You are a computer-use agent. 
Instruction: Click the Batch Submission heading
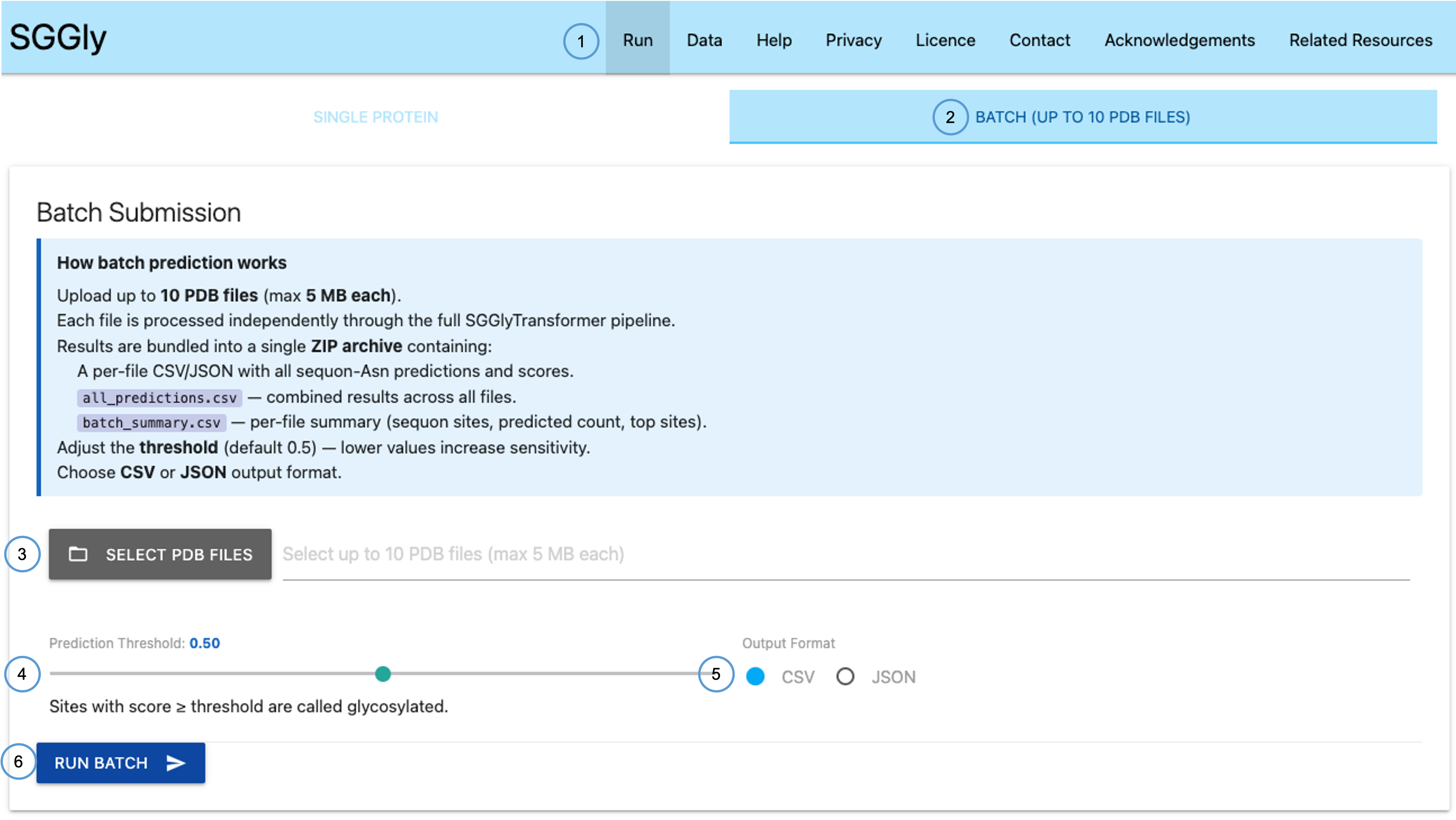click(x=139, y=213)
